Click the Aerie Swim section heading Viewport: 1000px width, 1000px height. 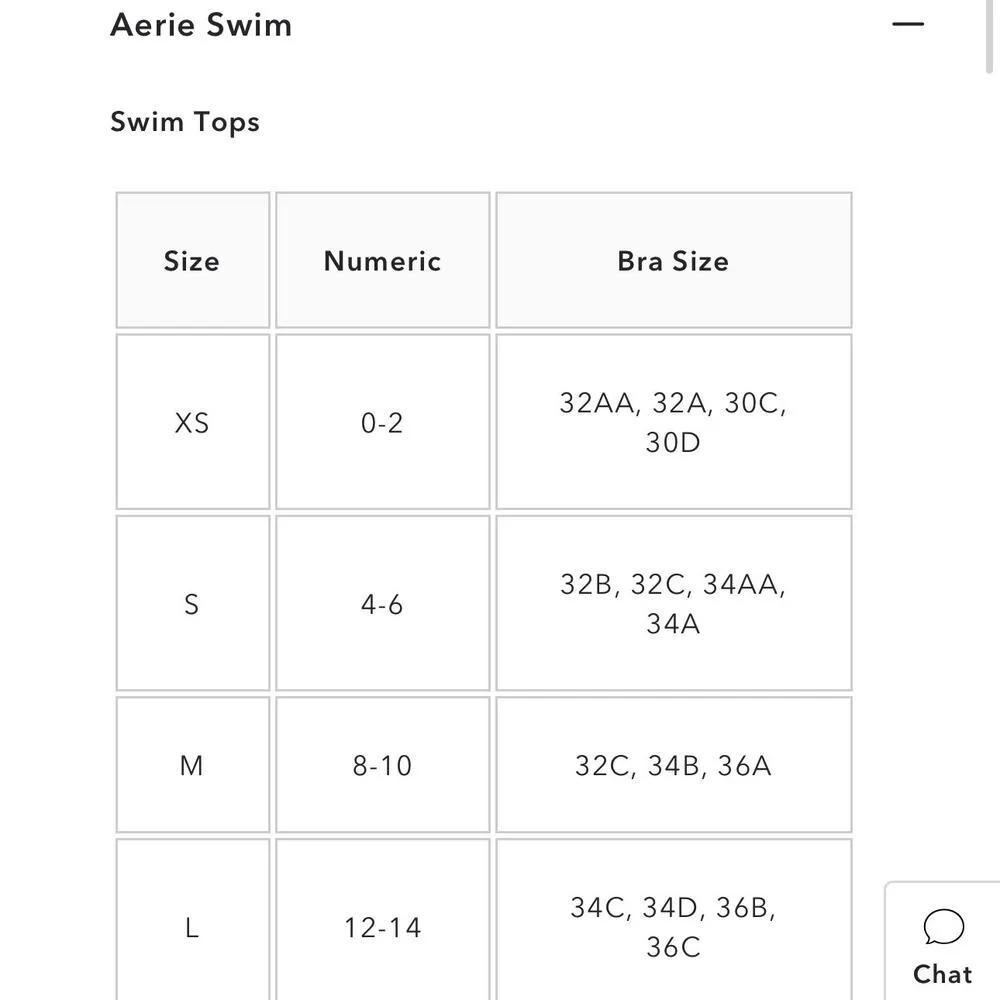coord(201,24)
